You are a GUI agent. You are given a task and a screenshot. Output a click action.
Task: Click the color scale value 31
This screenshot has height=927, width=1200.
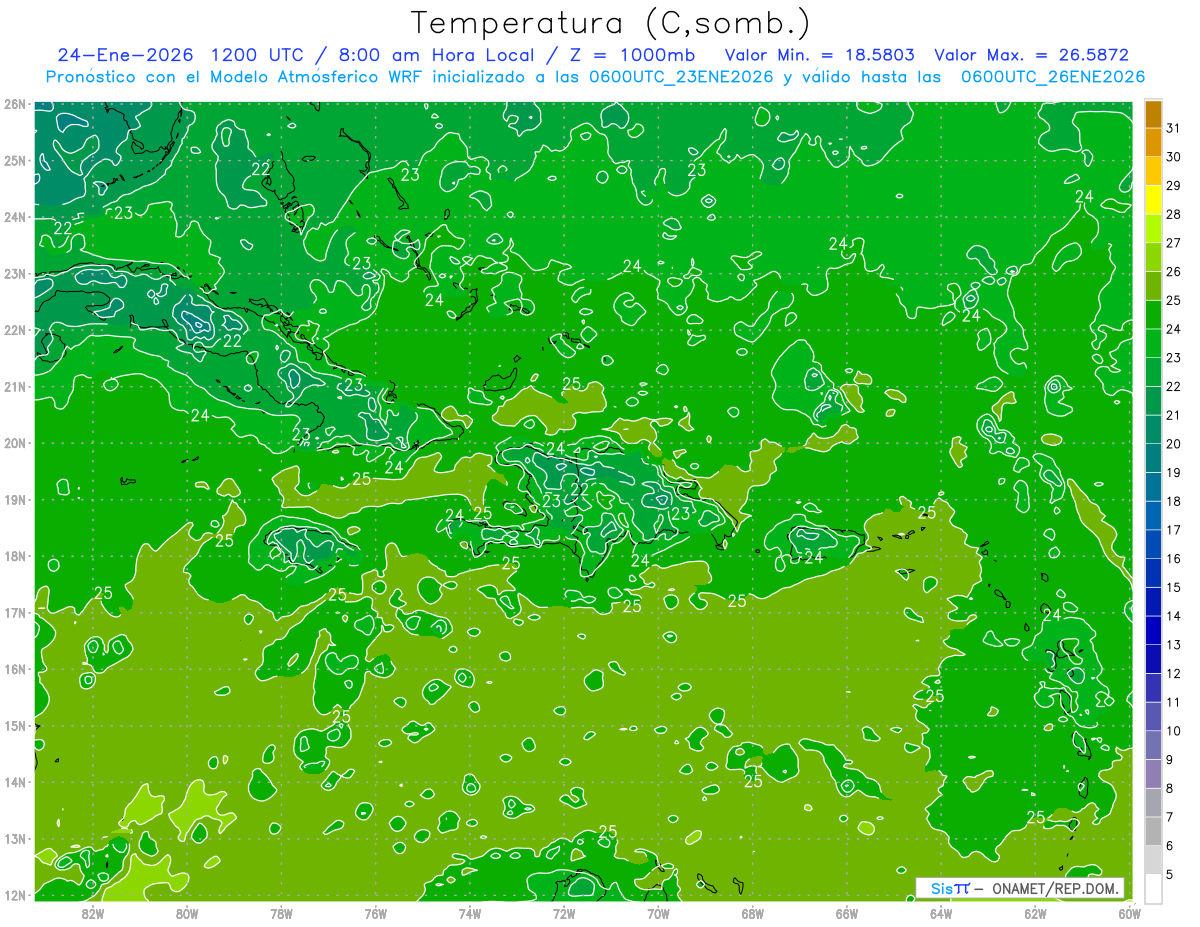pos(1174,128)
